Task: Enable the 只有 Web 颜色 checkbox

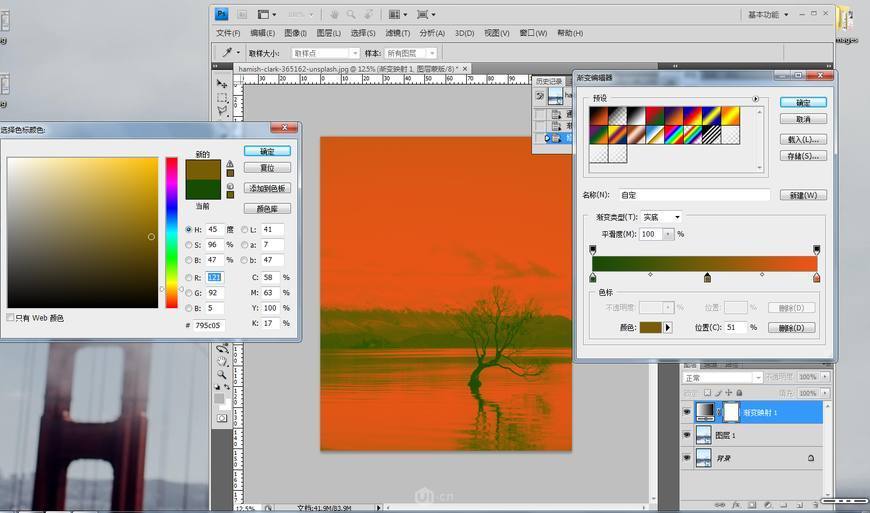Action: (11, 318)
